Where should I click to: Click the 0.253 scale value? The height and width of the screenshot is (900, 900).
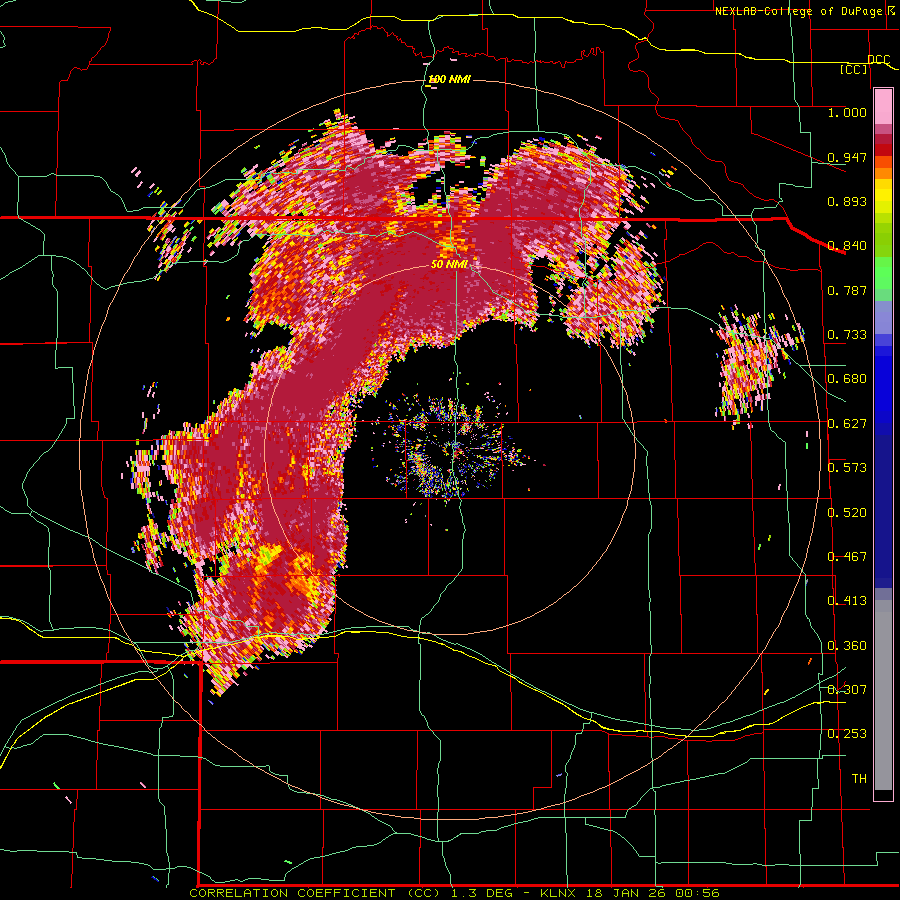pyautogui.click(x=847, y=734)
